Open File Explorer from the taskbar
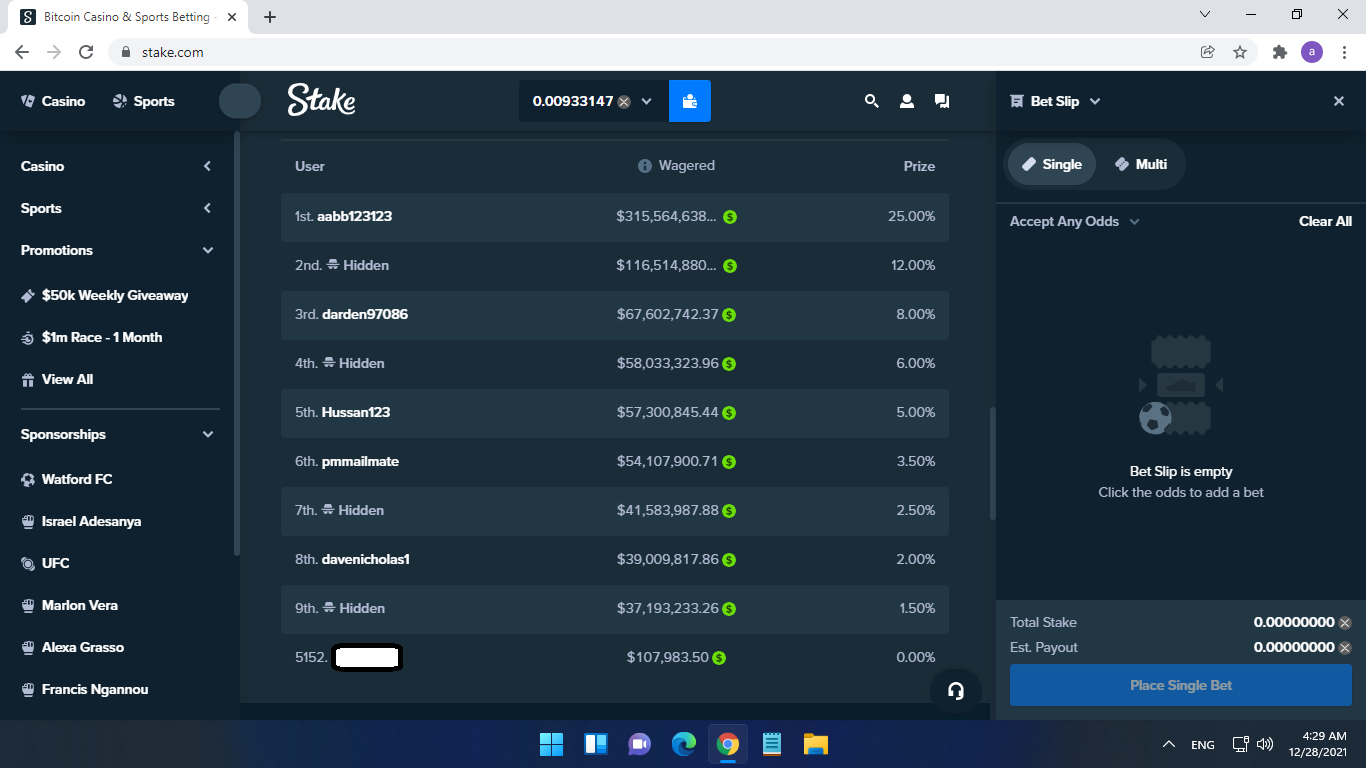Image resolution: width=1366 pixels, height=768 pixels. pos(816,744)
